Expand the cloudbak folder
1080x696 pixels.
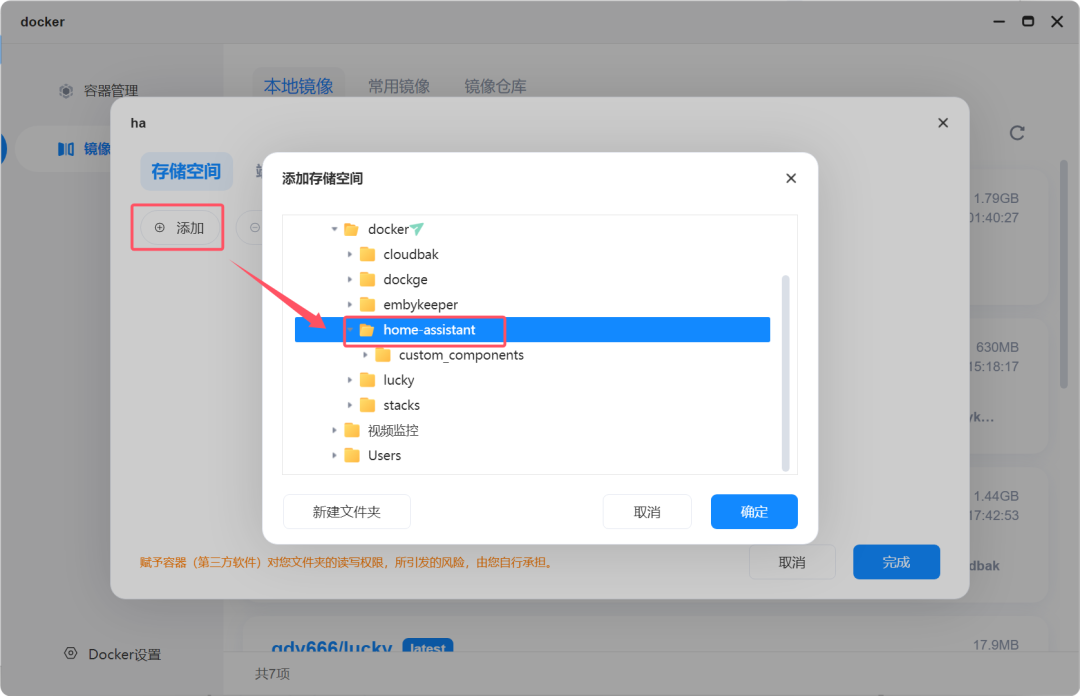click(x=350, y=254)
